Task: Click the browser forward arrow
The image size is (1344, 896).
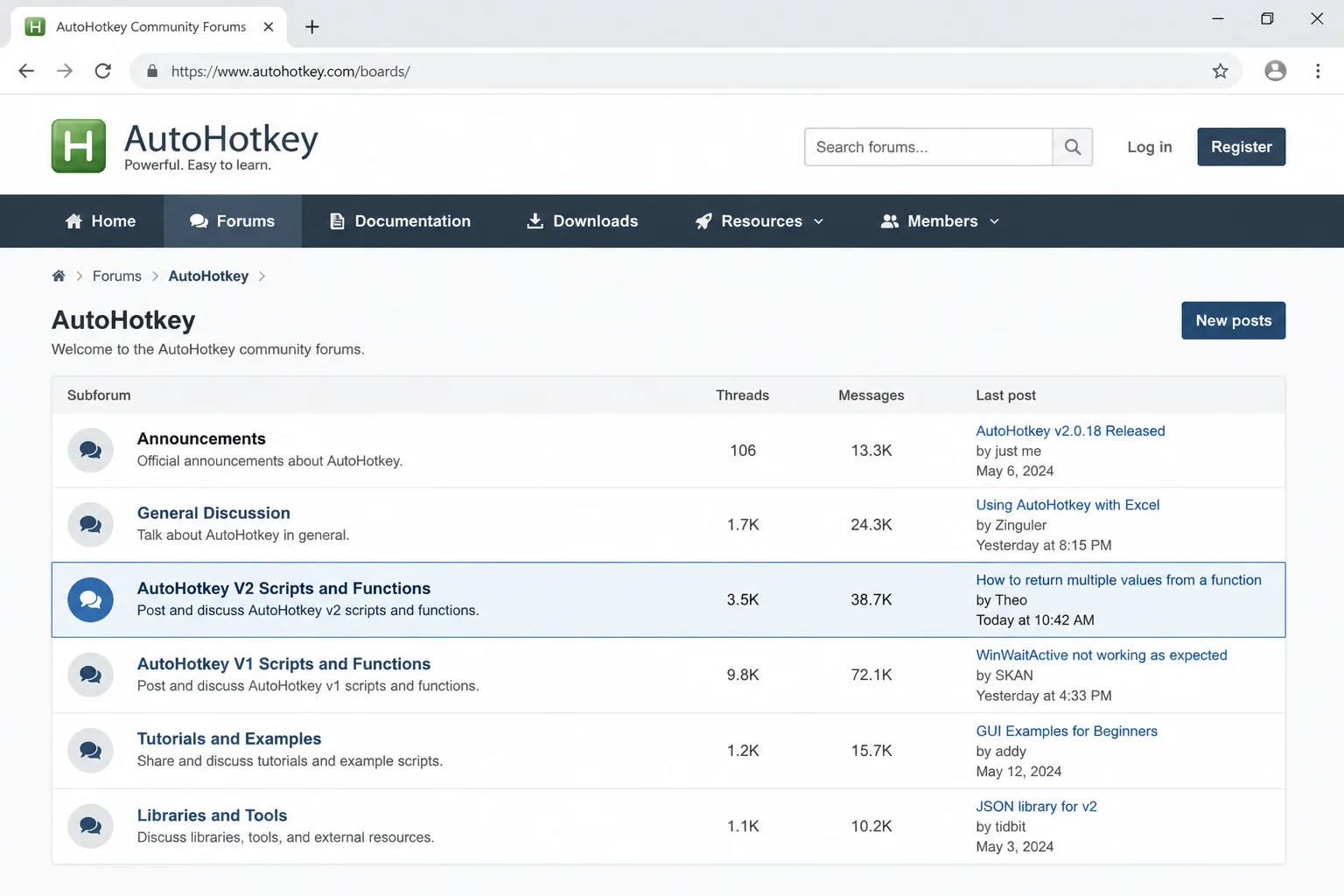Action: 65,71
